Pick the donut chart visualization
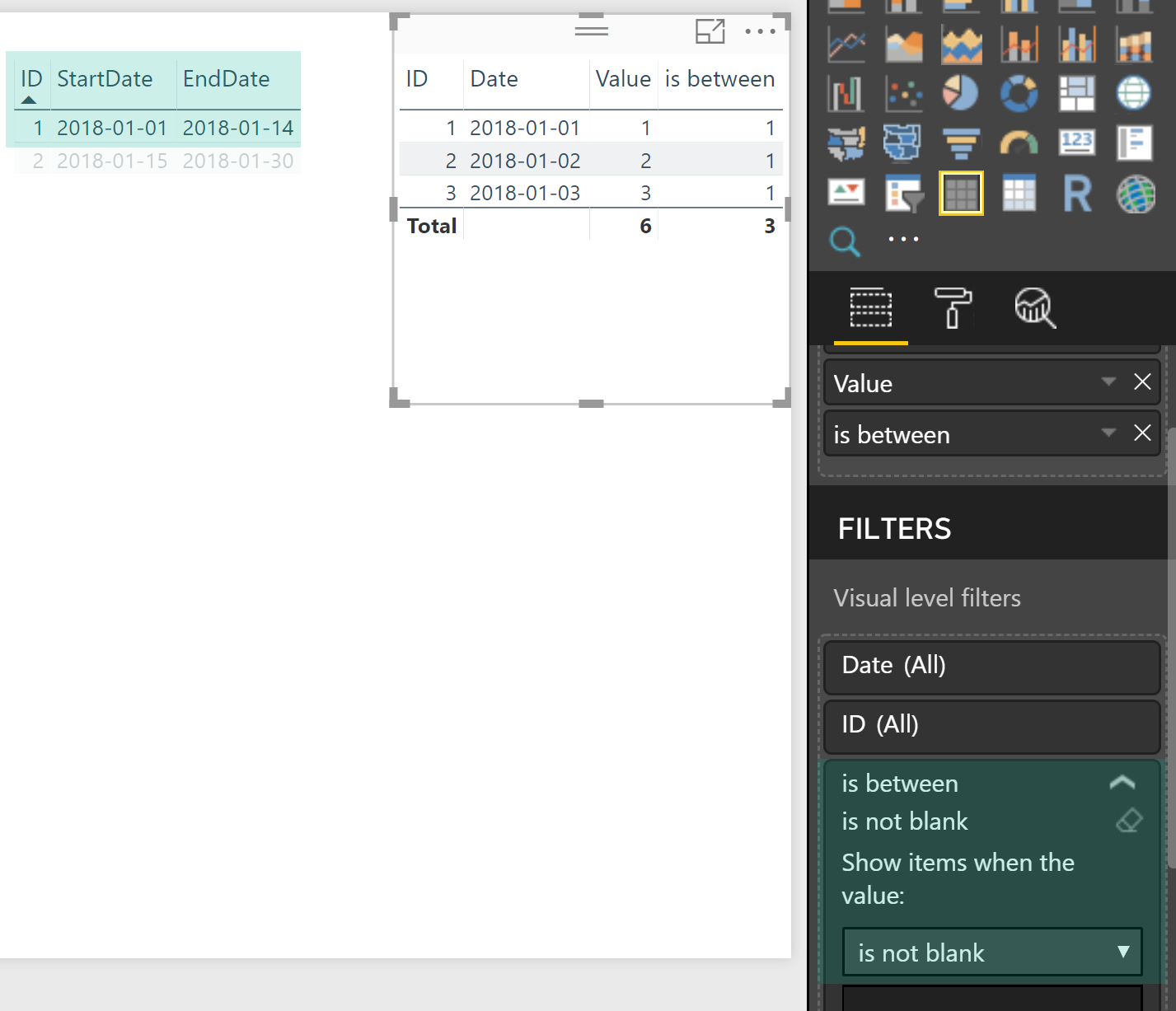Viewport: 1176px width, 1011px height. pos(1019,94)
